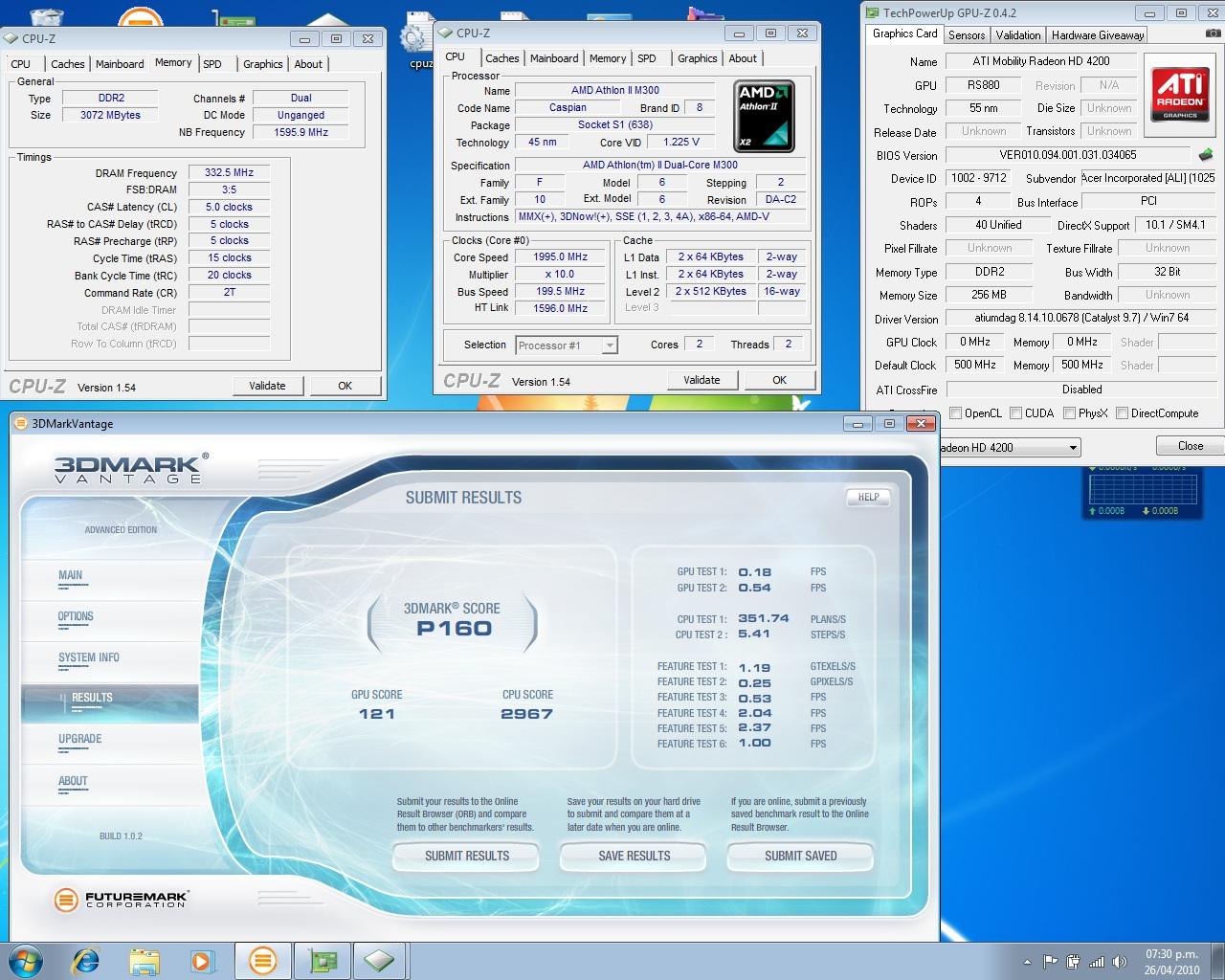Click the 3DMark HELP button
This screenshot has width=1225, height=980.
tap(868, 498)
